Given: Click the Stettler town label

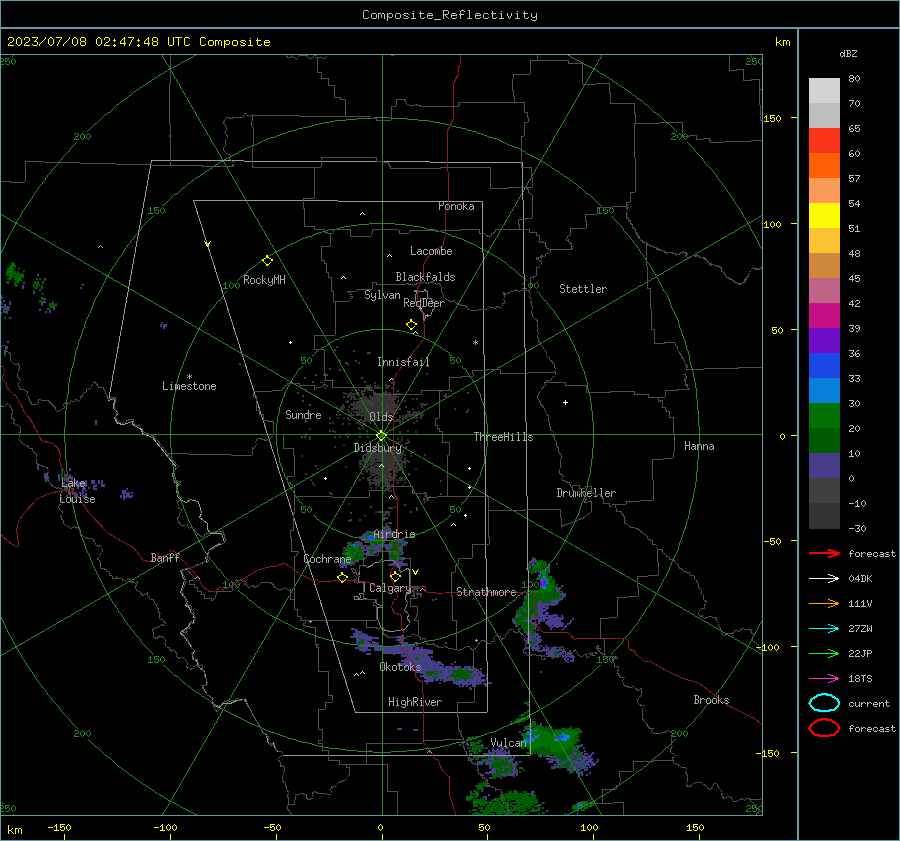Looking at the screenshot, I should point(583,289).
